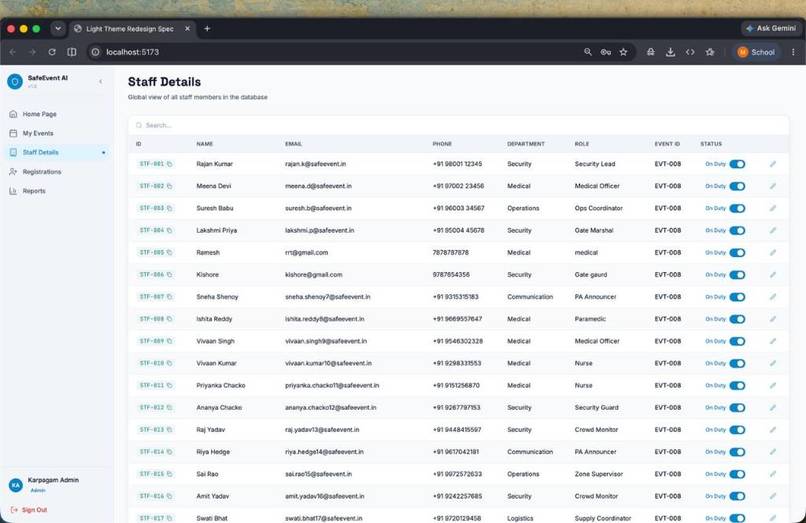Open the tab search dropdown arrow

pyautogui.click(x=58, y=29)
